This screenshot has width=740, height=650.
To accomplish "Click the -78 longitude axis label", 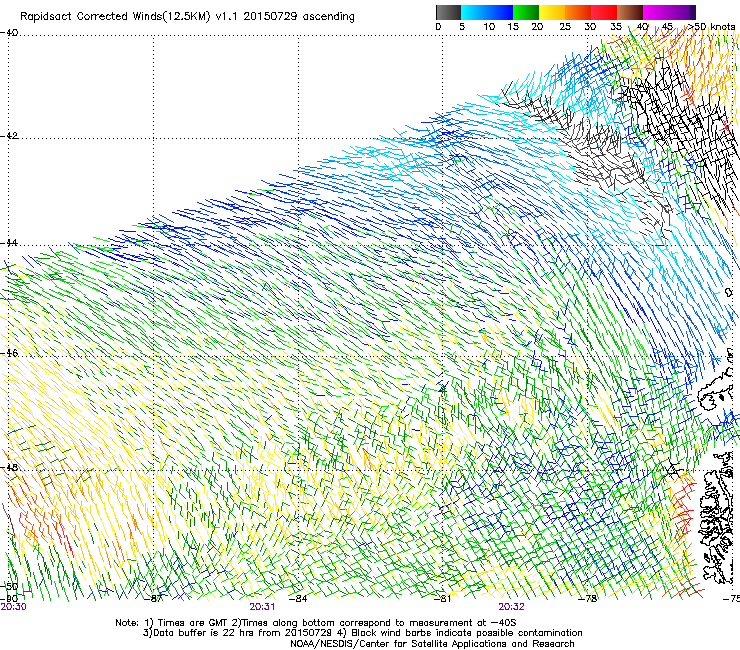I will point(588,599).
